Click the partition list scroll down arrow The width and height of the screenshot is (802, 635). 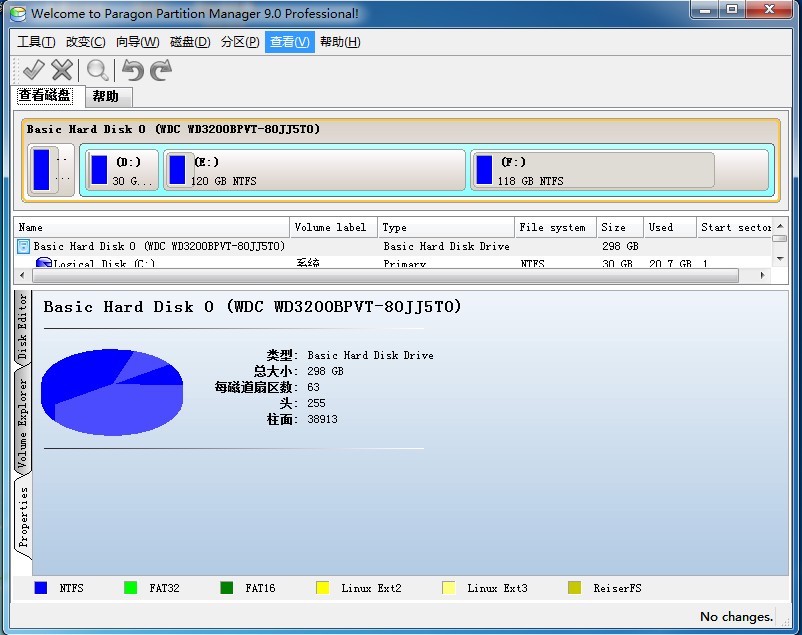[779, 257]
